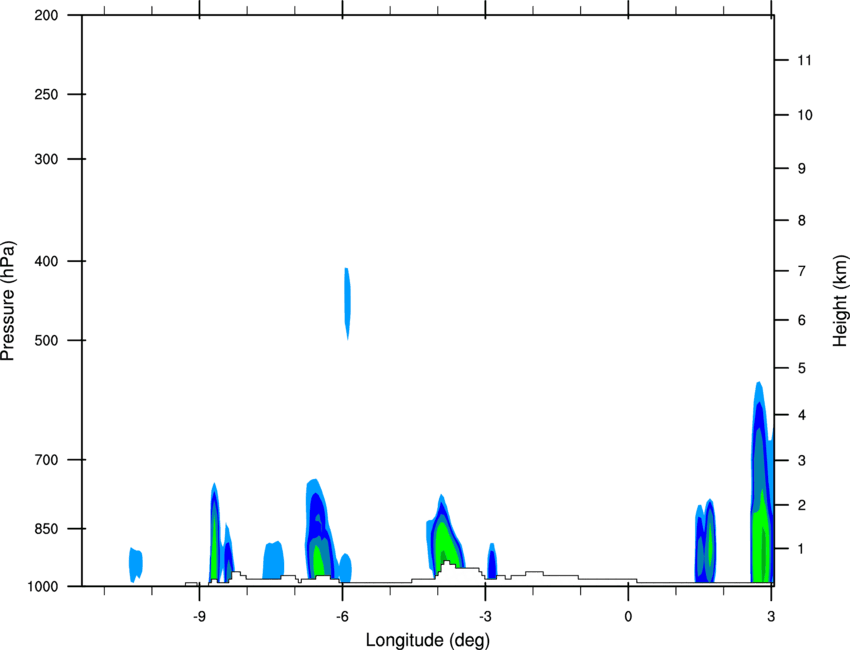Click the tall contour plume at longitude 3
The width and height of the screenshot is (850, 650).
tap(762, 482)
